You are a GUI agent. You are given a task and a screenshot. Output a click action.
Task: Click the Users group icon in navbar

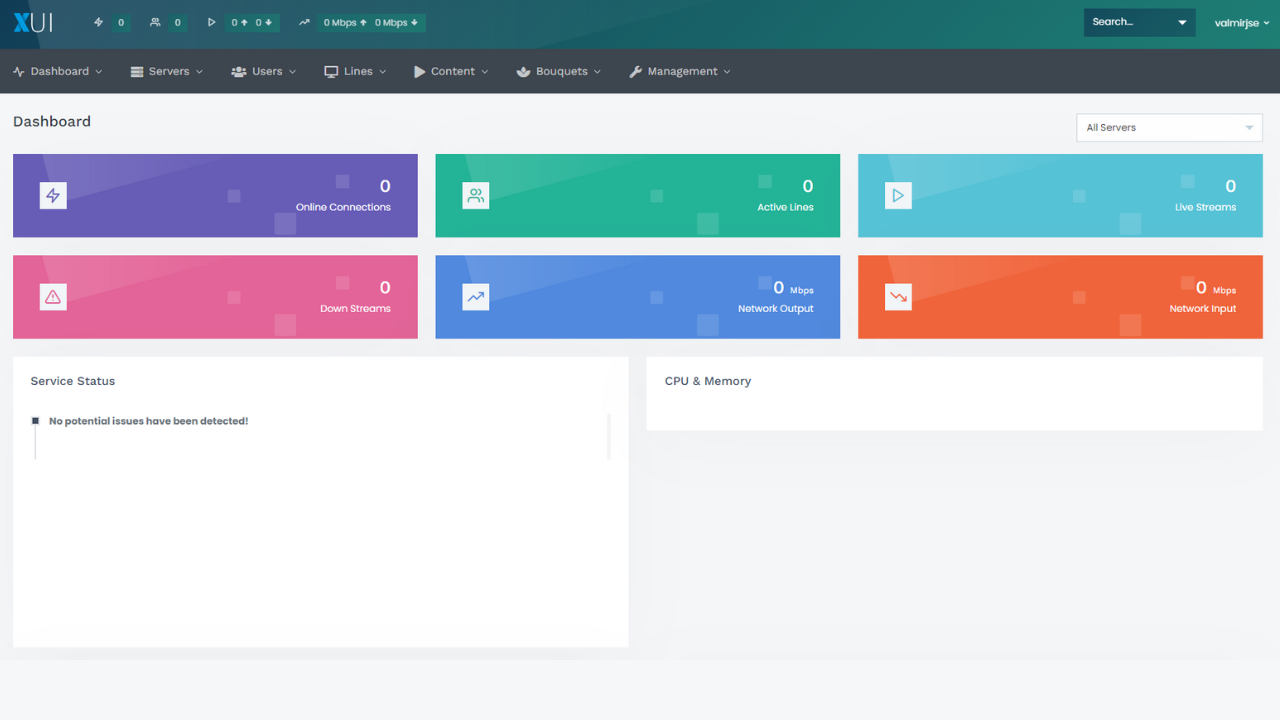(238, 72)
